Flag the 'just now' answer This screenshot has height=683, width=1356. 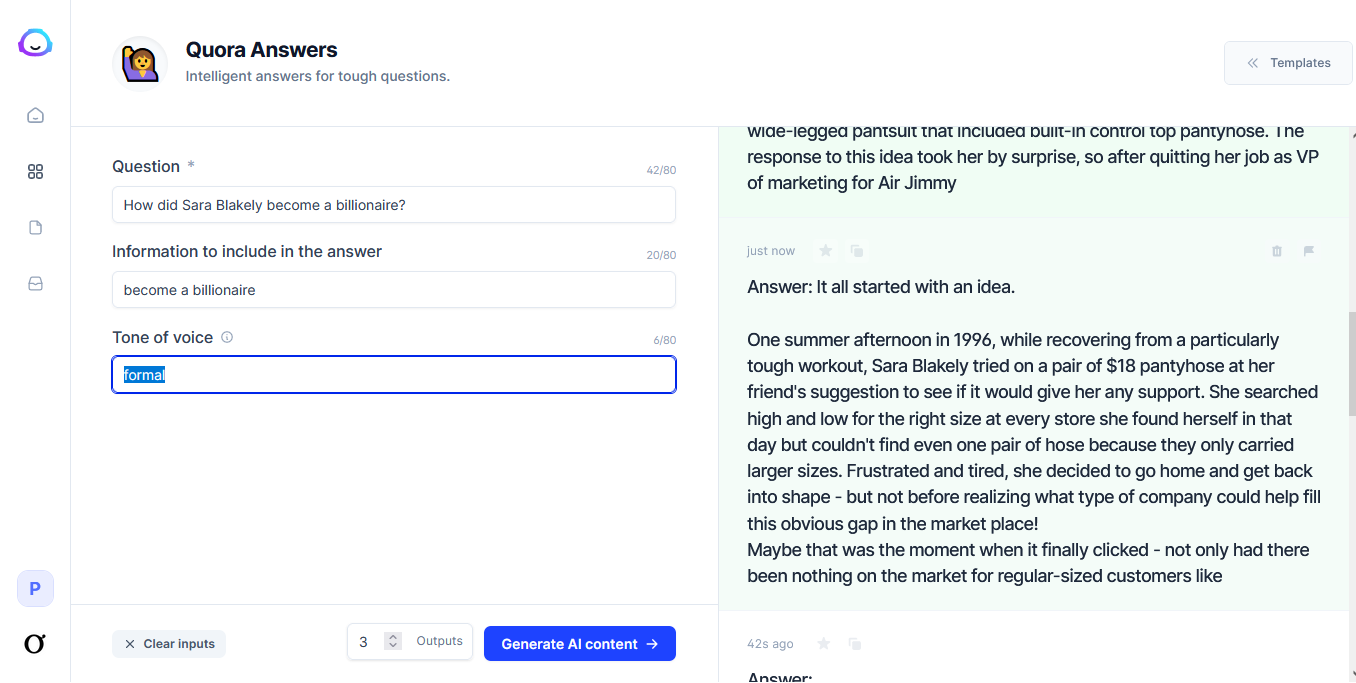(x=1309, y=251)
